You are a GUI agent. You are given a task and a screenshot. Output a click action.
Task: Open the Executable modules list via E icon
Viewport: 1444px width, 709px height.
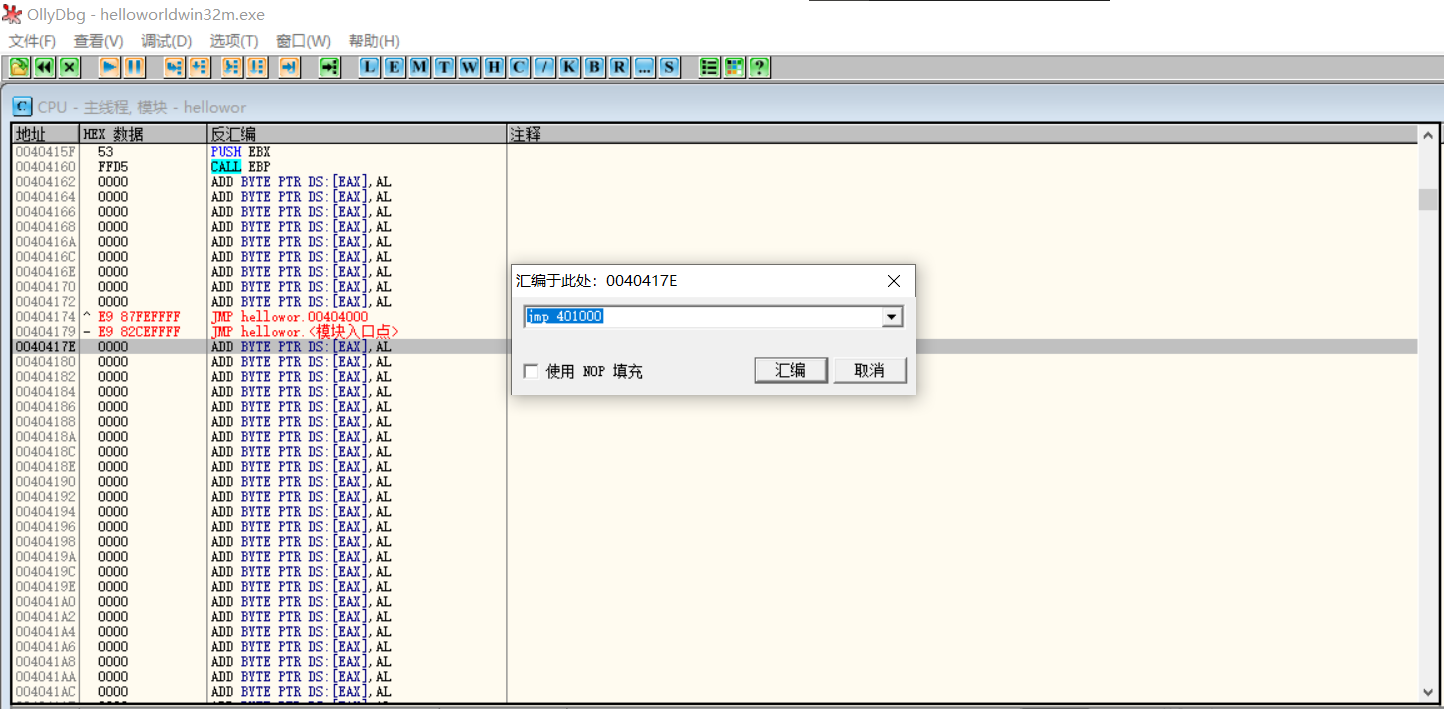(x=394, y=66)
